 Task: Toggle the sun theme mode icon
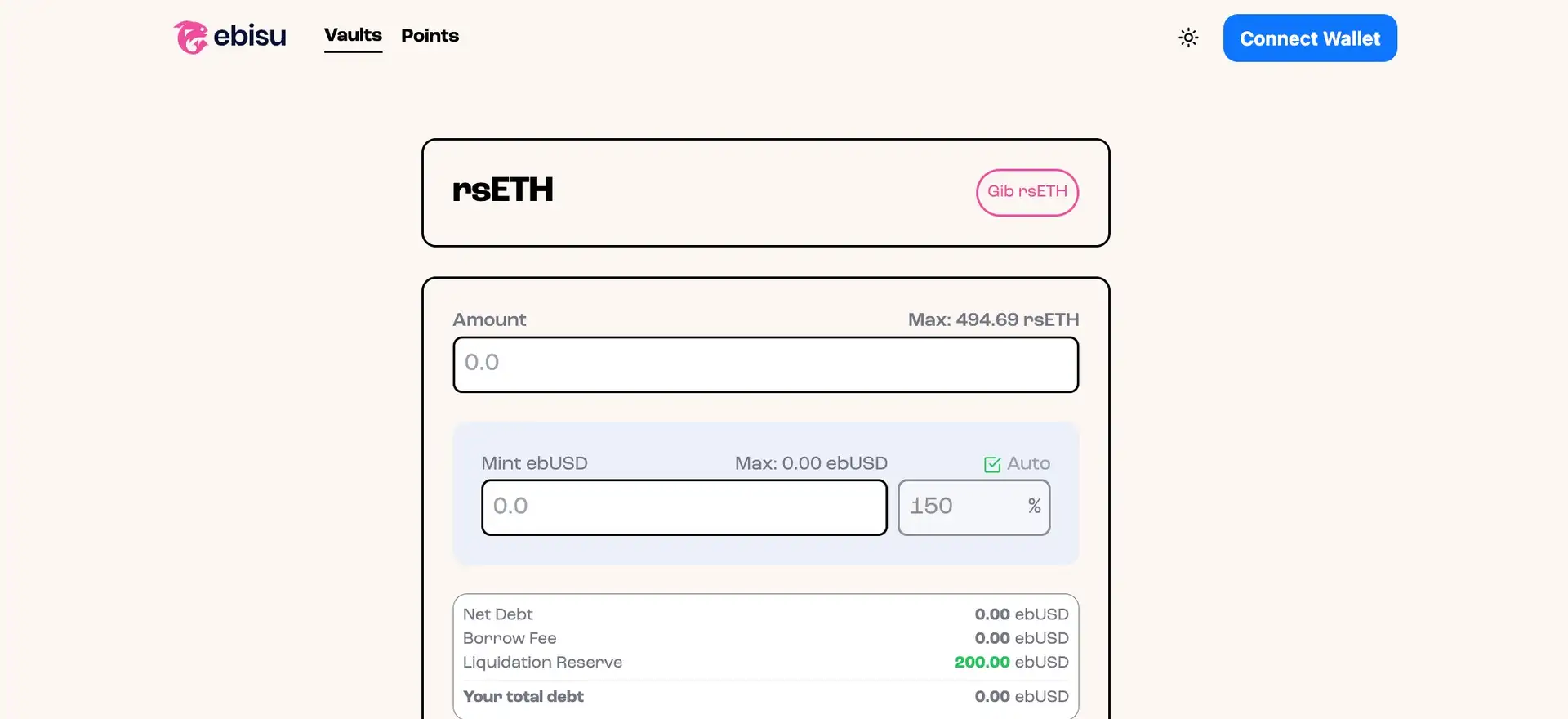coord(1188,38)
